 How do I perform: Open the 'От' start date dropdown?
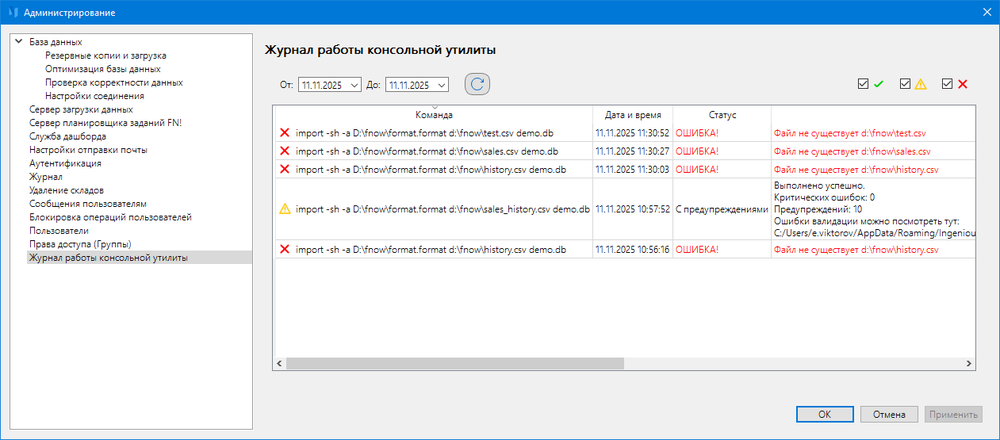[x=355, y=85]
